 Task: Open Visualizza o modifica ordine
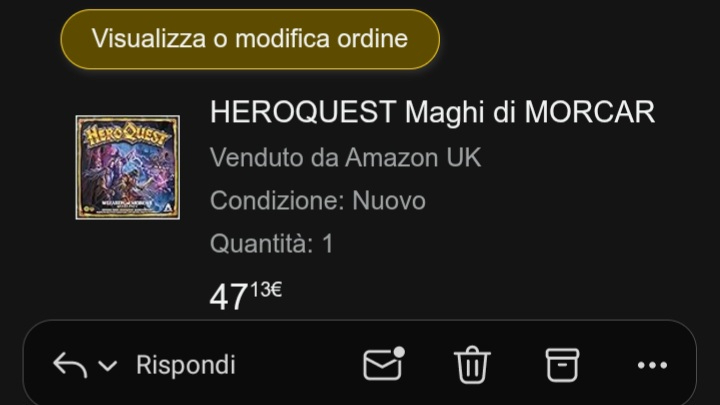tap(250, 39)
